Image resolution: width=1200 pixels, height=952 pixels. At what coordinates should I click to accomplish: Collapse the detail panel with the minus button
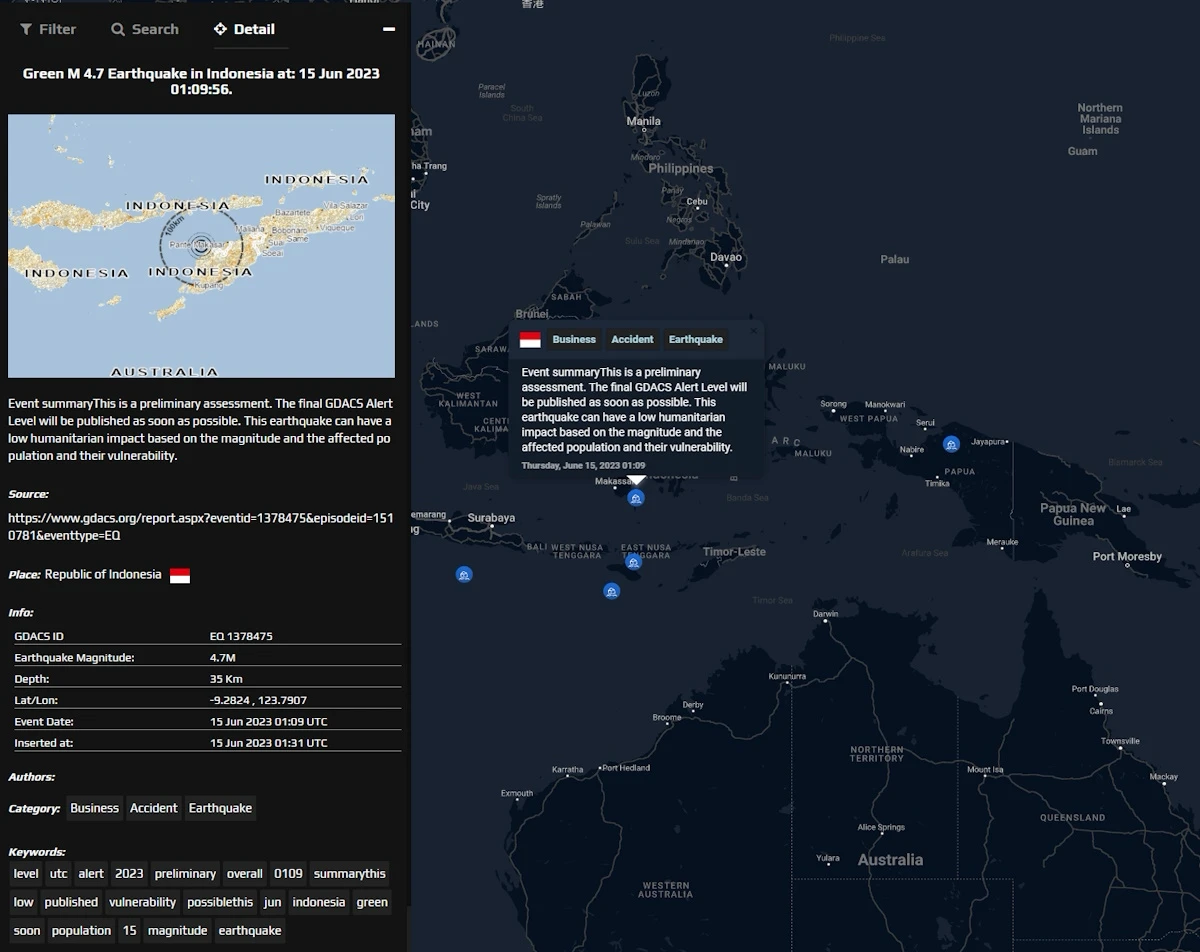click(x=389, y=29)
